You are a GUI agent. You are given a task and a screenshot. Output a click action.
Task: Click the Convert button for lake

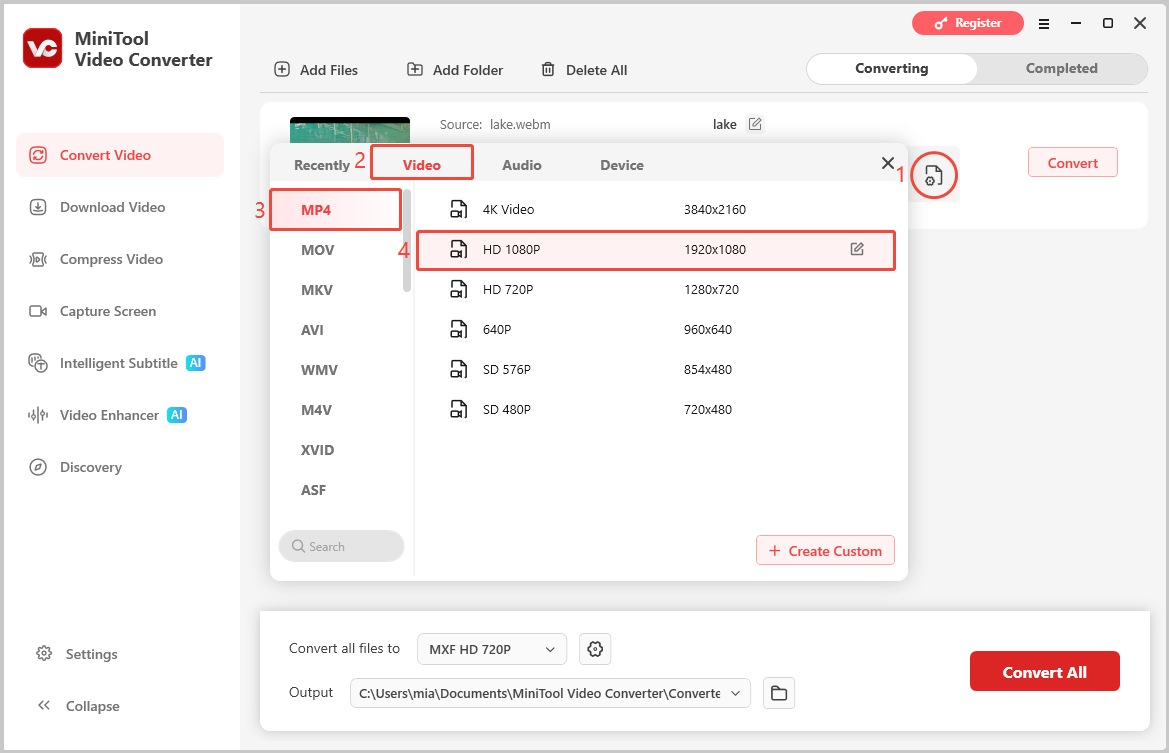pos(1072,163)
